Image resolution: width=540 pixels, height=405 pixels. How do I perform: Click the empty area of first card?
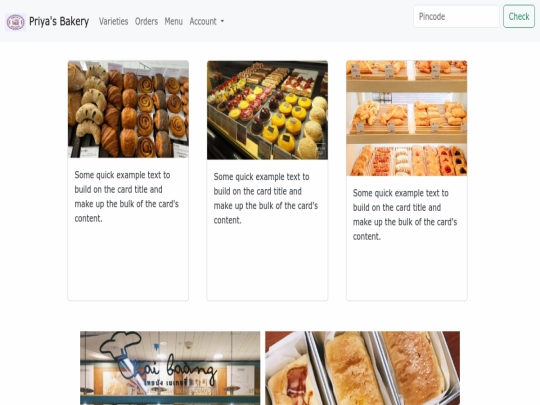[128, 263]
